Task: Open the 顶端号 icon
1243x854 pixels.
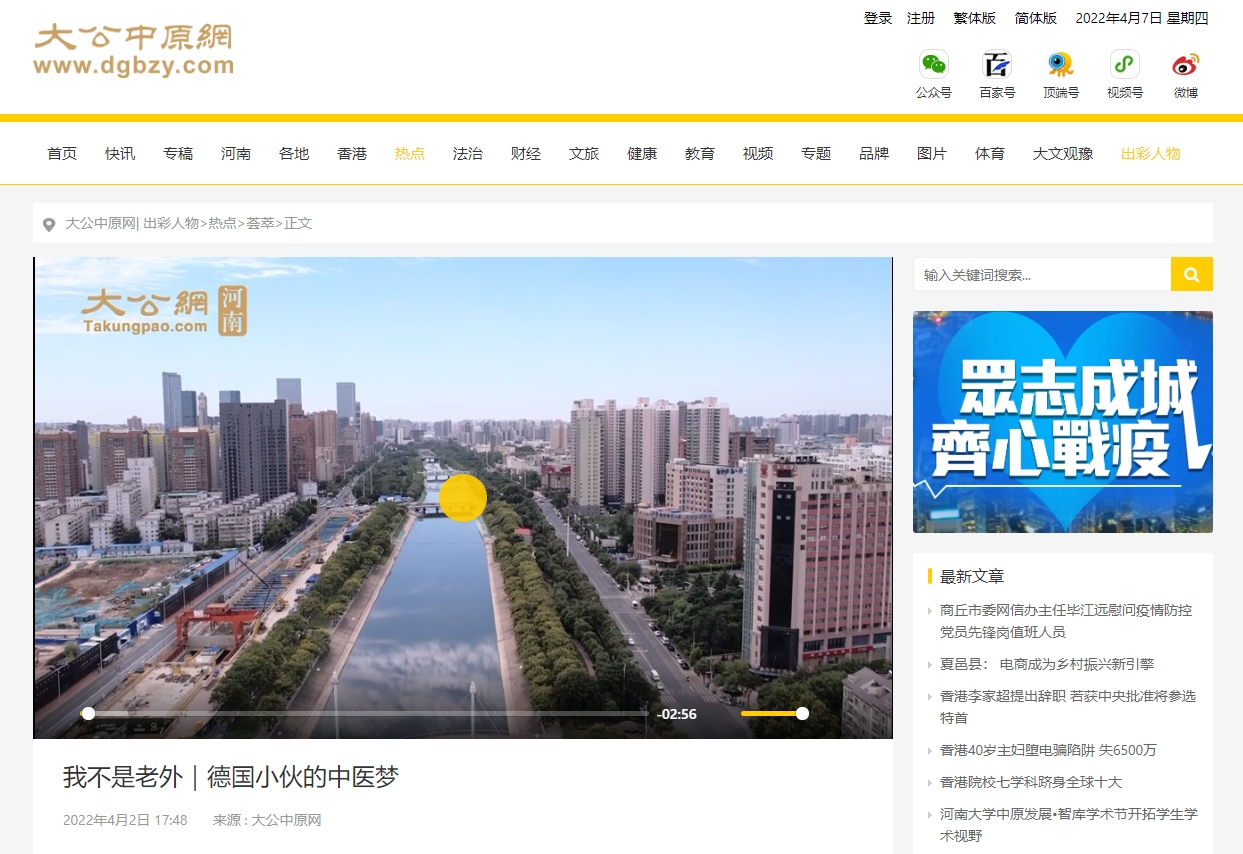Action: pos(1060,65)
